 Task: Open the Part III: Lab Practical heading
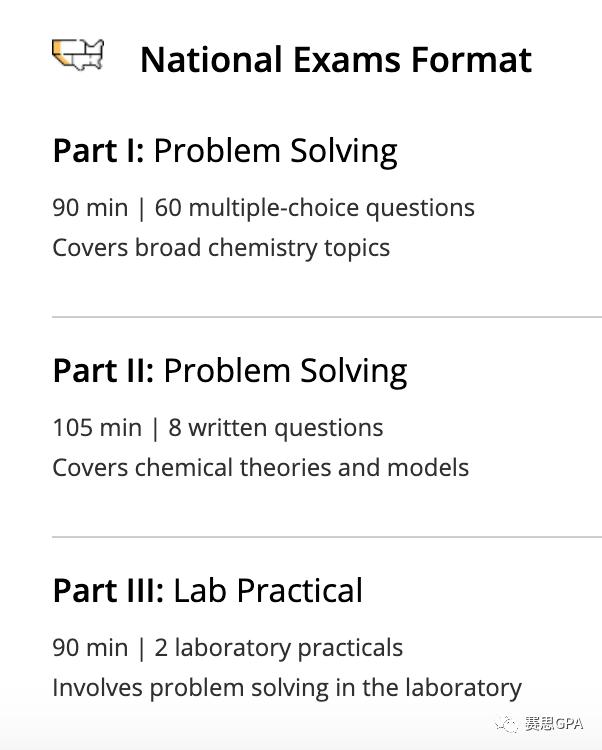tap(207, 591)
